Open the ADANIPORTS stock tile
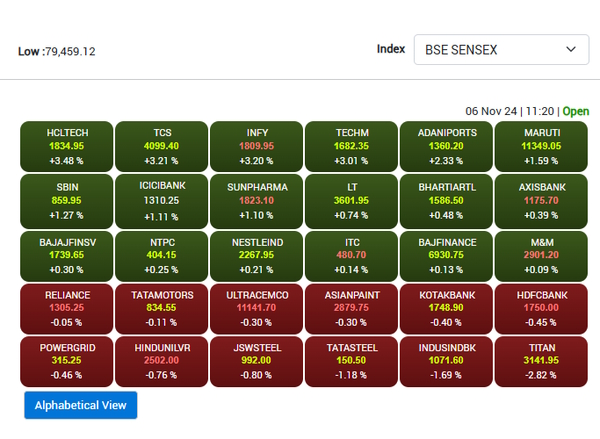Image resolution: width=600 pixels, height=439 pixels. 446,147
